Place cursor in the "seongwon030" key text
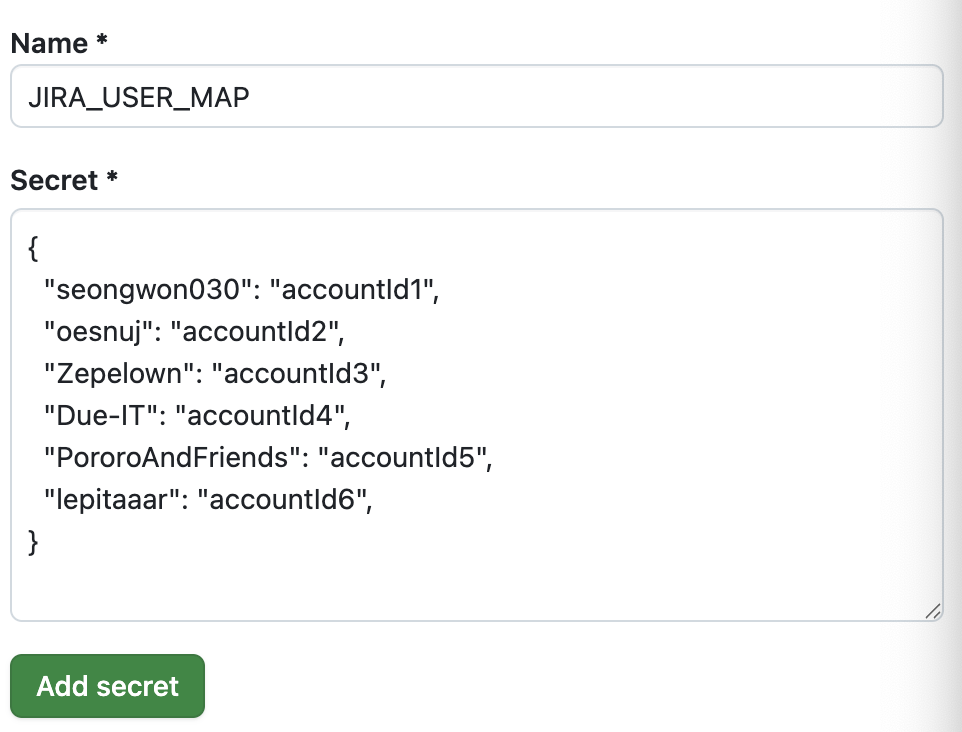Viewport: 962px width, 732px height. pos(148,290)
